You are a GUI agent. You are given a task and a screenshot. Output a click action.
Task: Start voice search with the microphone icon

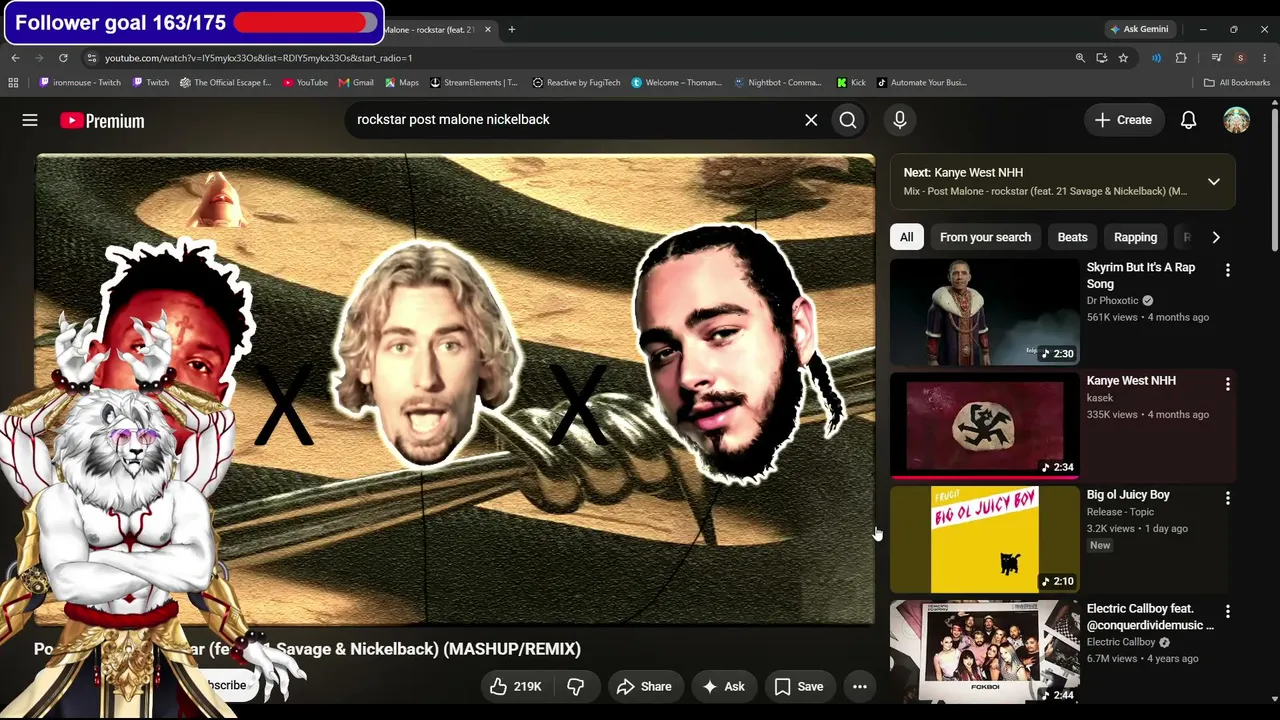click(900, 120)
